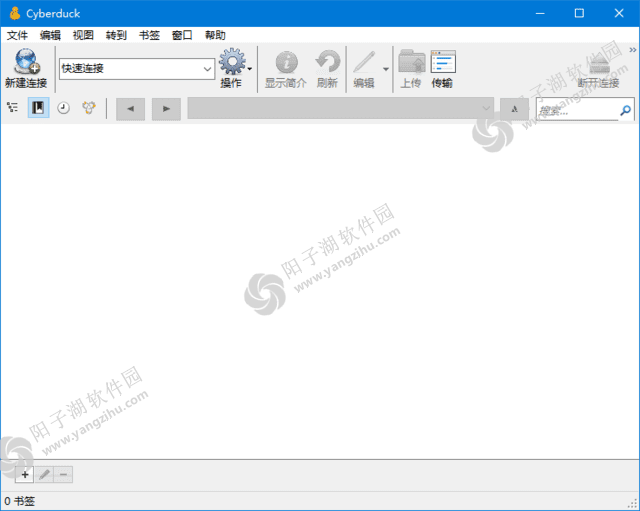Viewport: 640px width, 511px height.
Task: Click the '0 书签' status bar text
Action: (20, 501)
